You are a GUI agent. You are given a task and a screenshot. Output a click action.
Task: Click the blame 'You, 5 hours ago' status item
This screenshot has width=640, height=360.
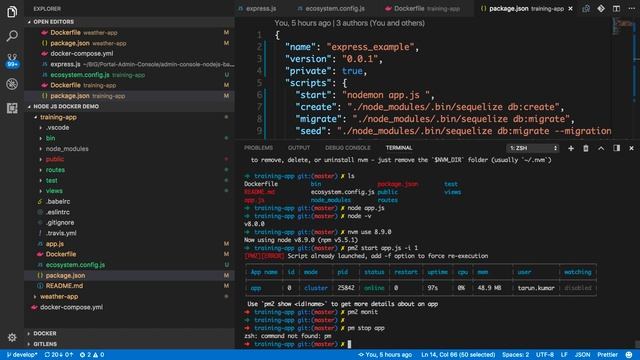tap(385, 355)
